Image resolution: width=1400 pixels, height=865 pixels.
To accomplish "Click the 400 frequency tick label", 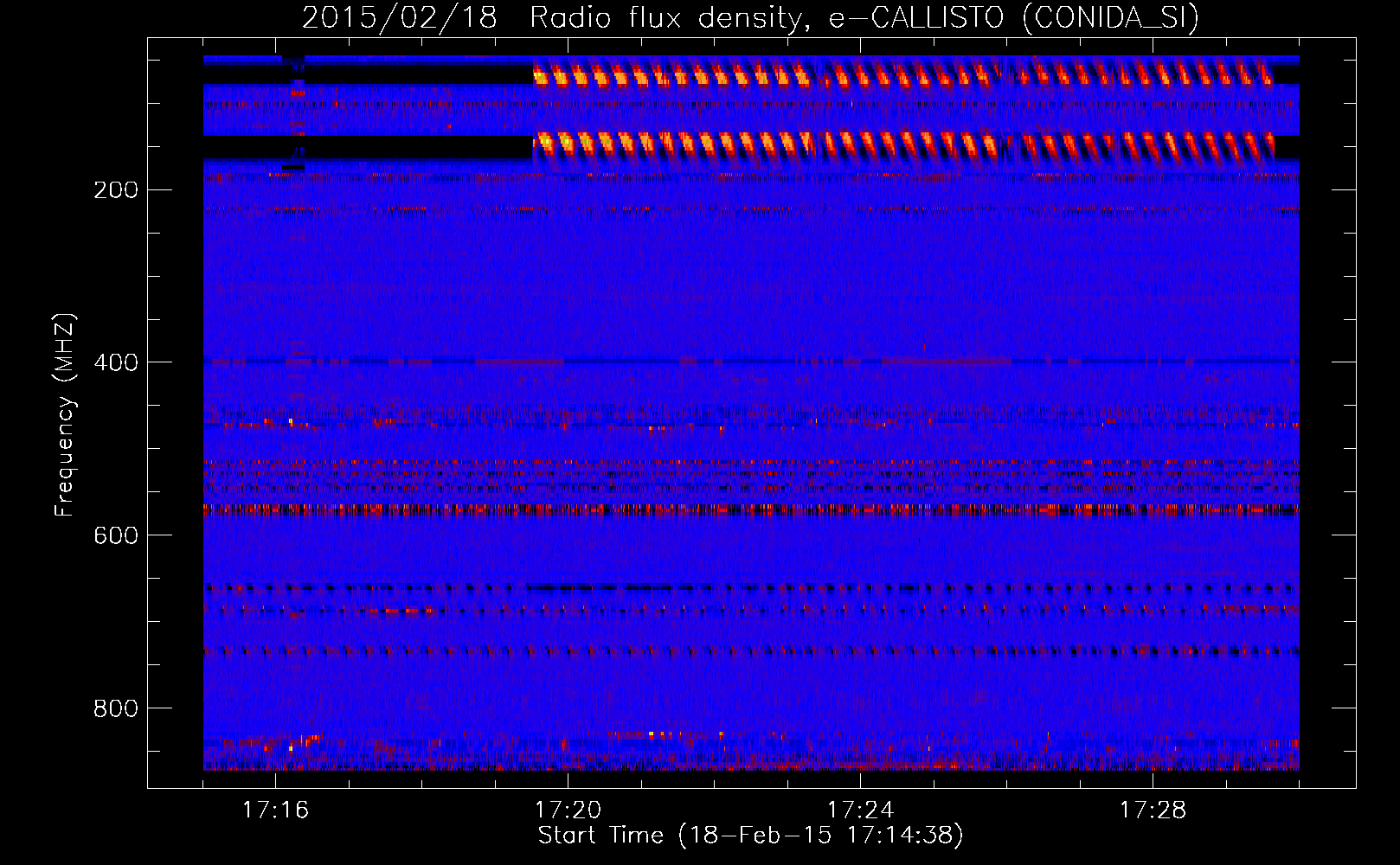I will pyautogui.click(x=116, y=363).
